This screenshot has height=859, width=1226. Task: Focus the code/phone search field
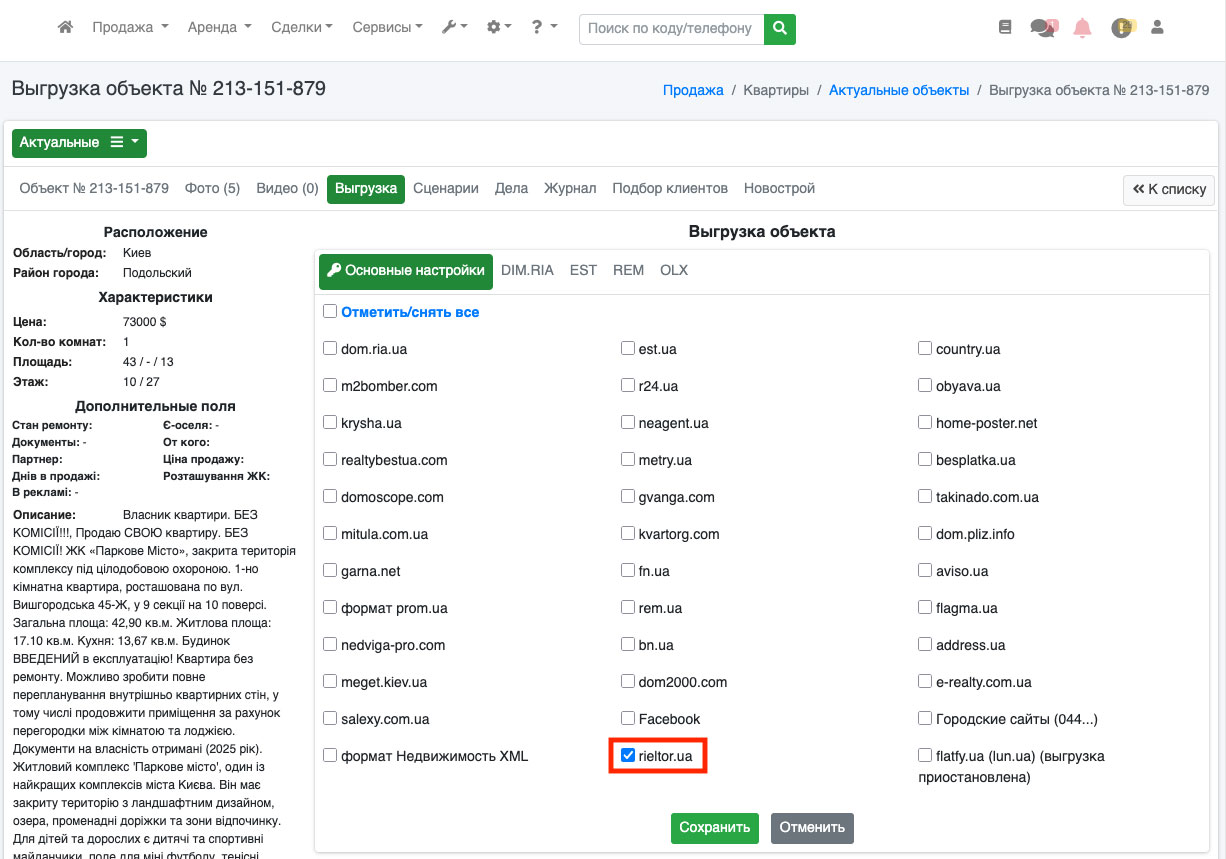[x=671, y=28]
